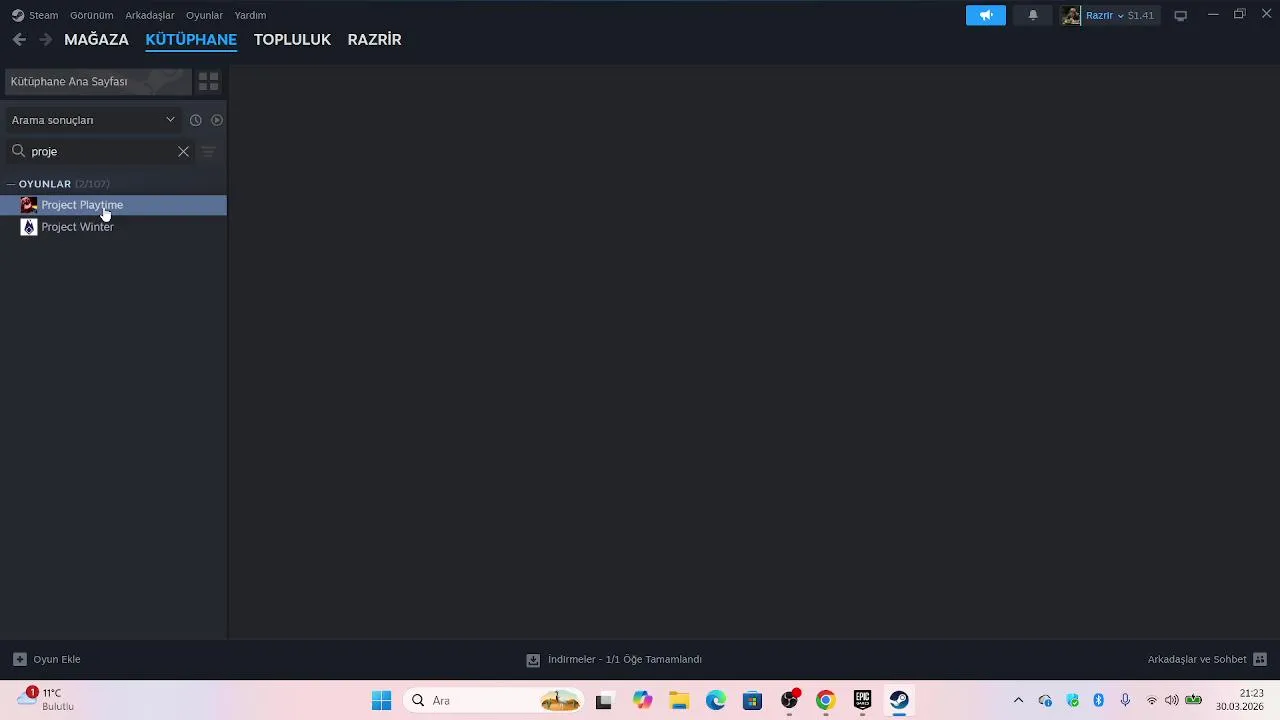This screenshot has width=1280, height=720.
Task: Open Arkadaşlar ve Sohbet
Action: click(1197, 659)
